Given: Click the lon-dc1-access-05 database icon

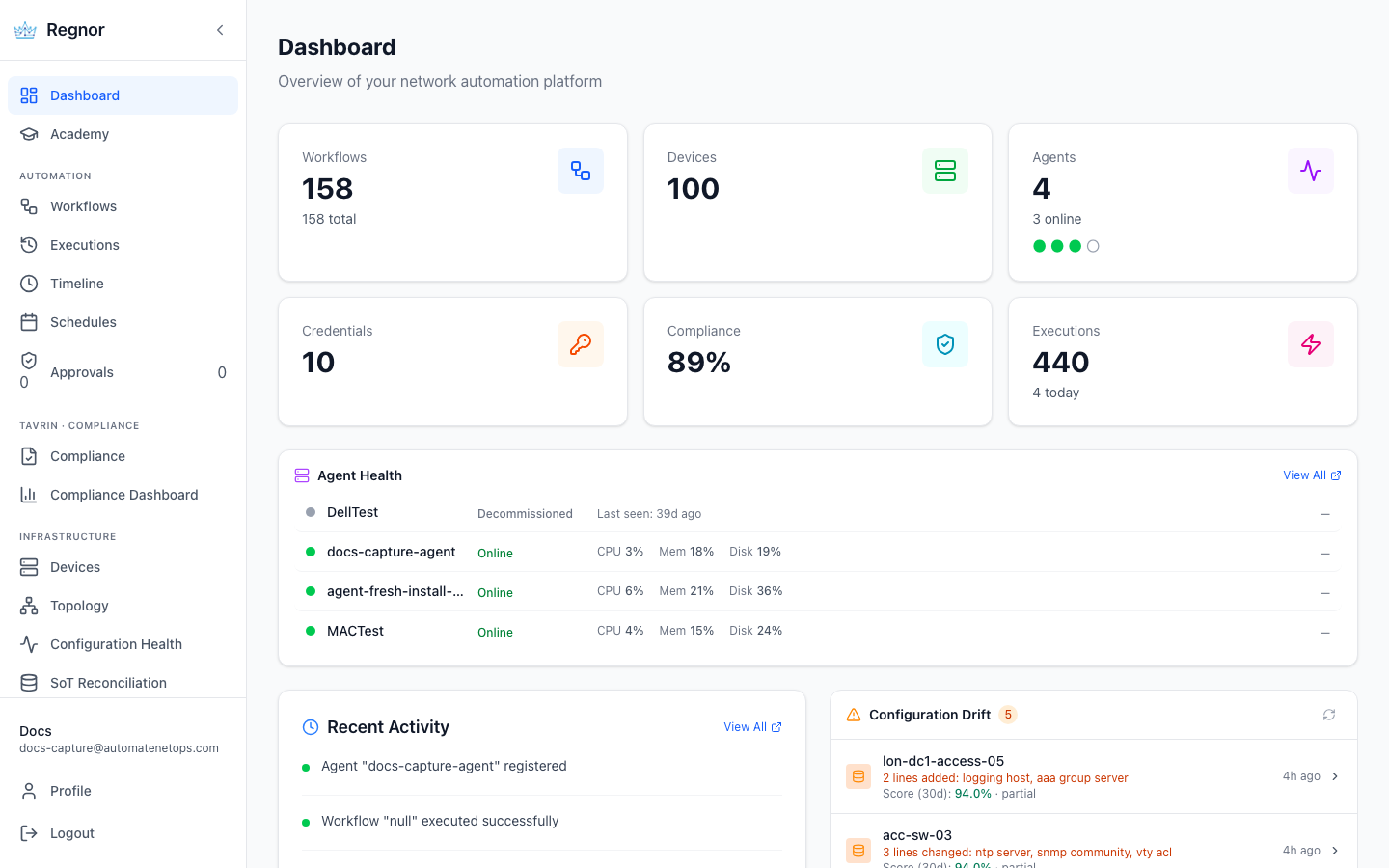Looking at the screenshot, I should coord(858,776).
